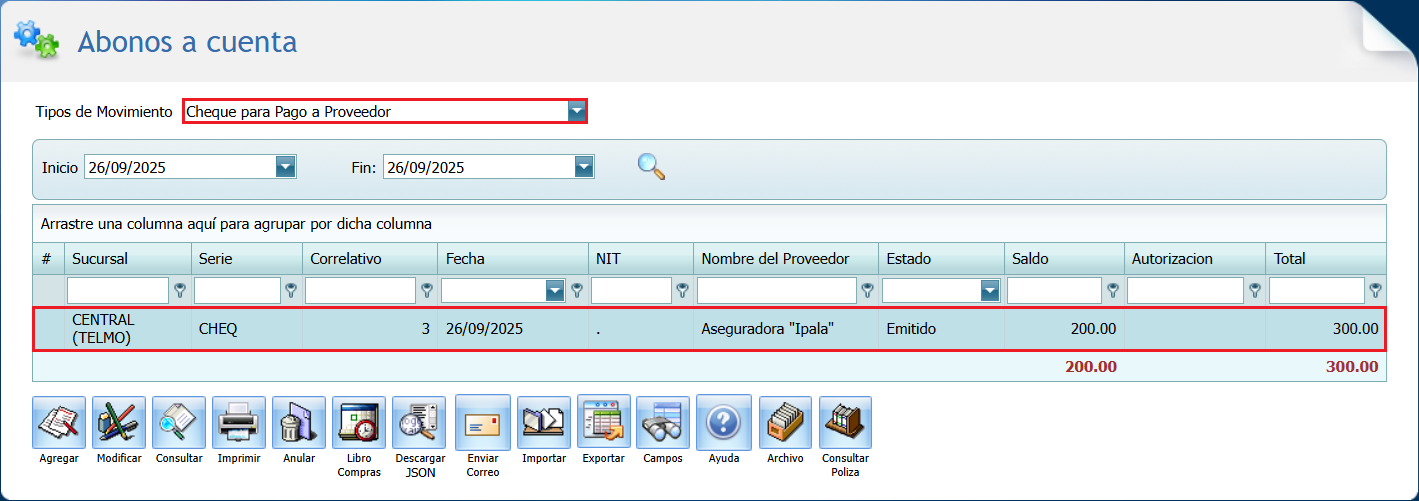Image resolution: width=1419 pixels, height=501 pixels.
Task: Open Consultar to view the record
Action: tap(179, 423)
